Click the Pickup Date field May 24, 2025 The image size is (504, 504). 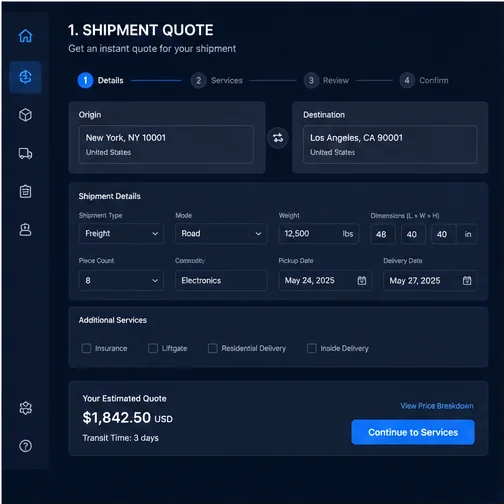pyautogui.click(x=325, y=281)
